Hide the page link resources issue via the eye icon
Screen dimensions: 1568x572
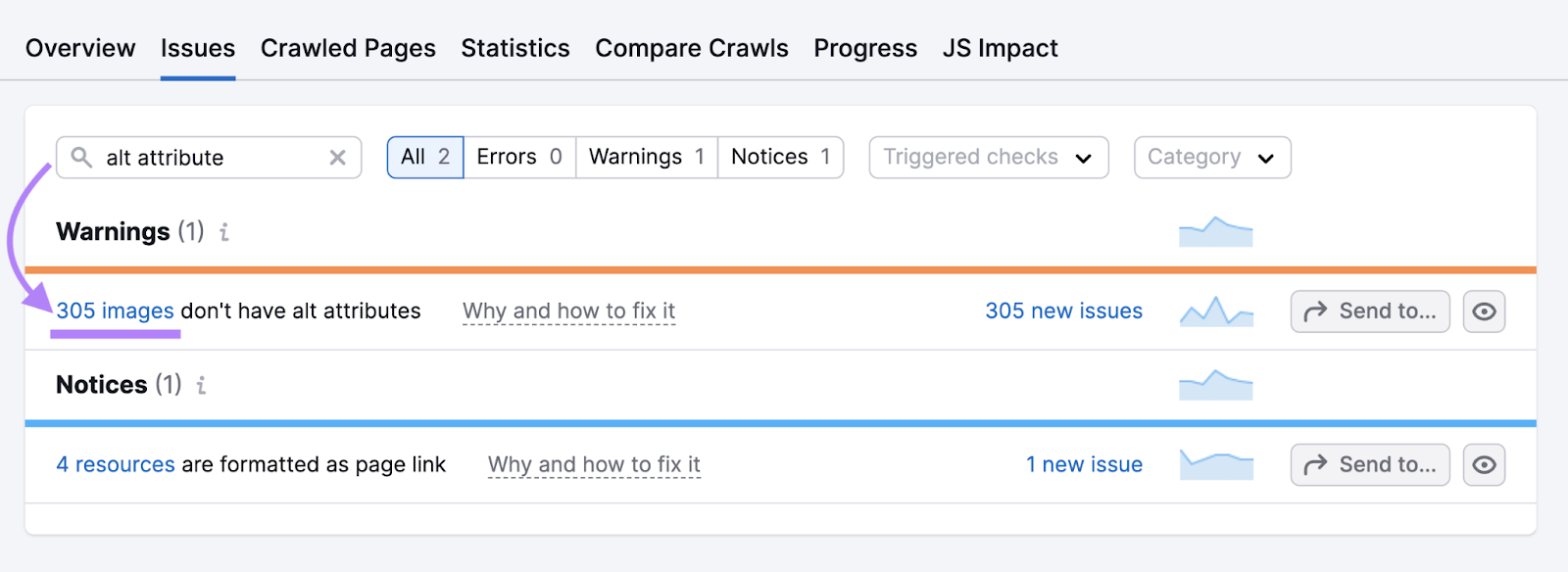tap(1484, 464)
